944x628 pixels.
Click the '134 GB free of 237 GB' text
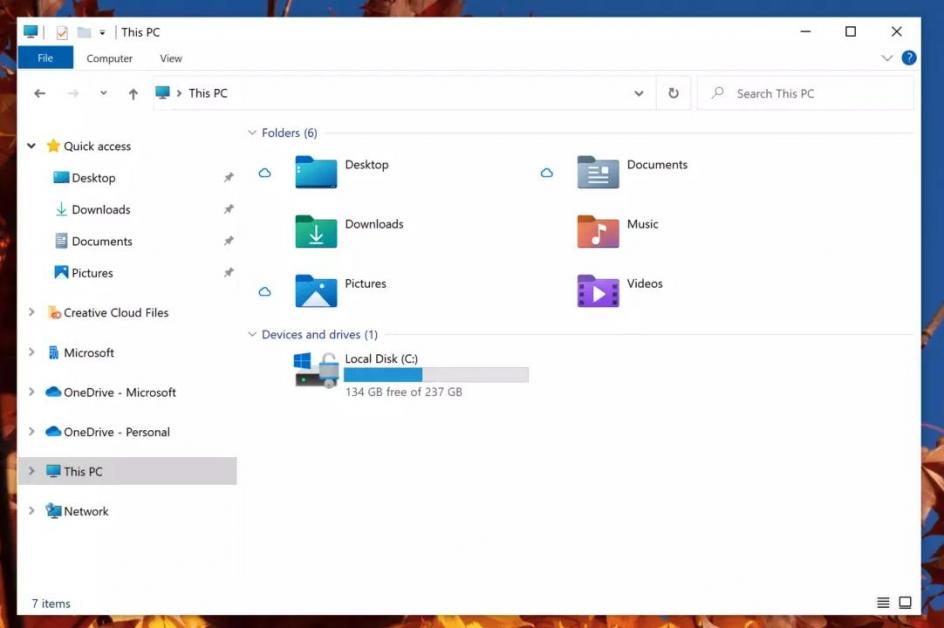(403, 392)
